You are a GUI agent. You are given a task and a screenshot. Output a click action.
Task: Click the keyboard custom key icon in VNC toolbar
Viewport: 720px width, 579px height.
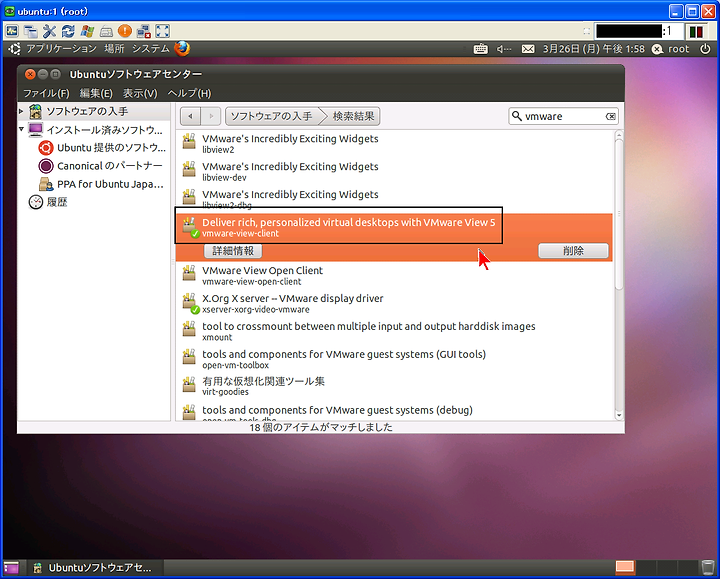106,32
